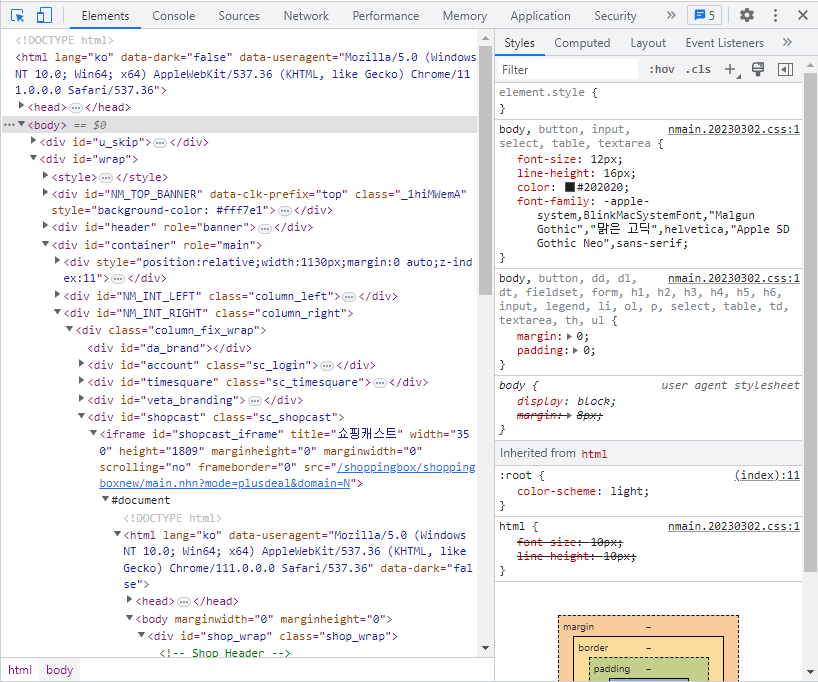Open the ellipsis actions beside body row
818x682 pixels.
(x=9, y=124)
